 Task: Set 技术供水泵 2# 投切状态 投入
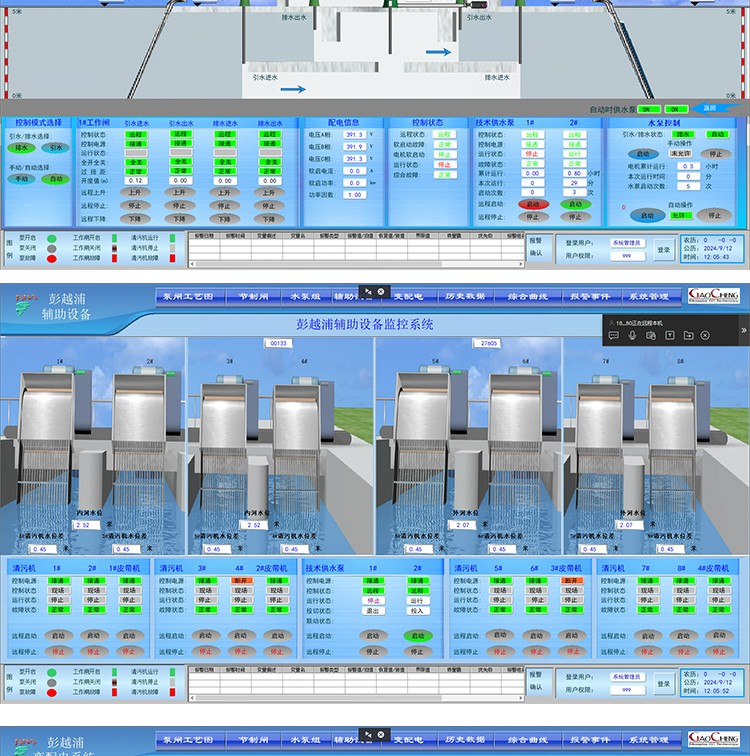pos(417,611)
